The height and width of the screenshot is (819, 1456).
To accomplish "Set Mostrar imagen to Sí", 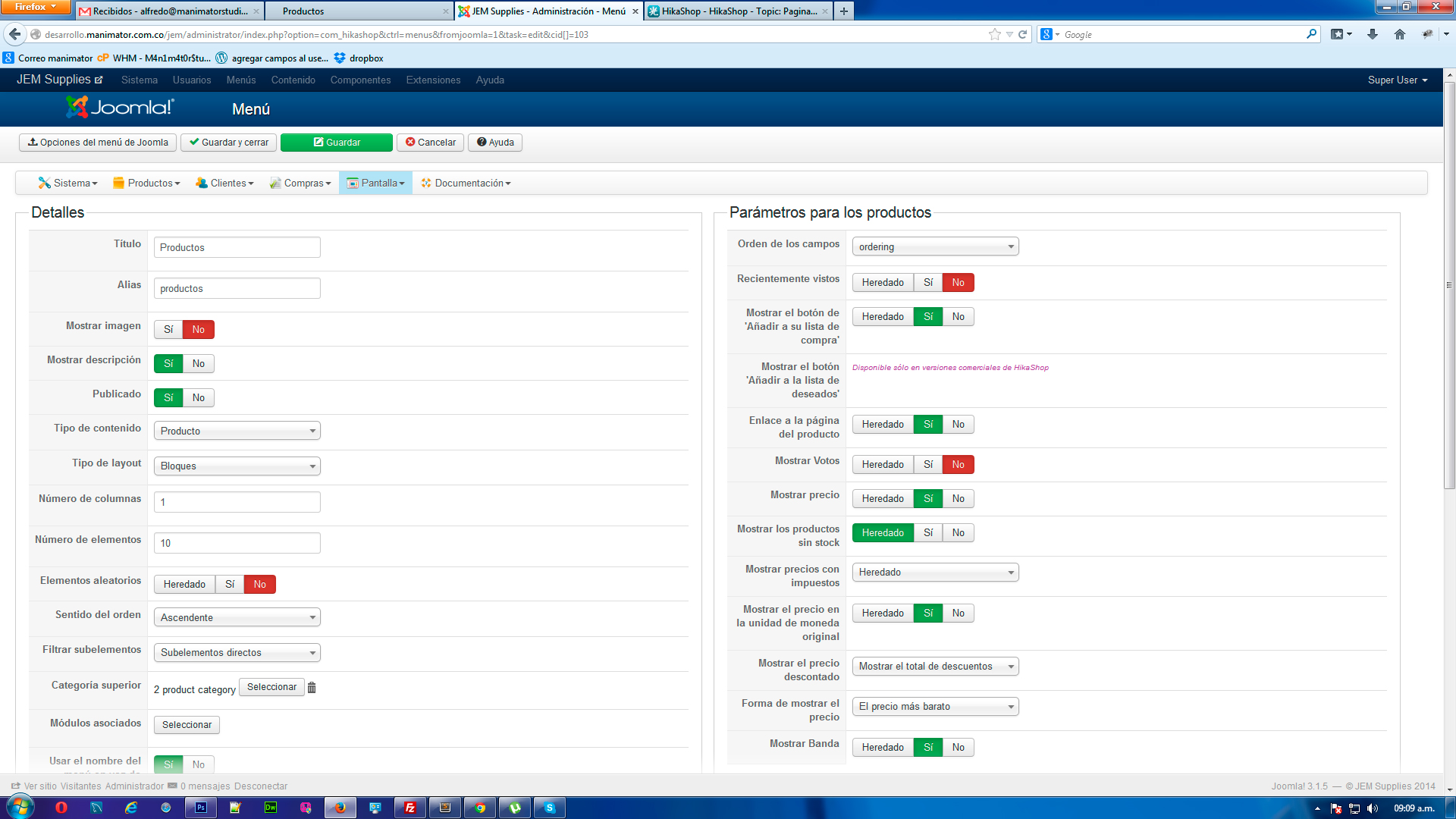I will click(168, 329).
